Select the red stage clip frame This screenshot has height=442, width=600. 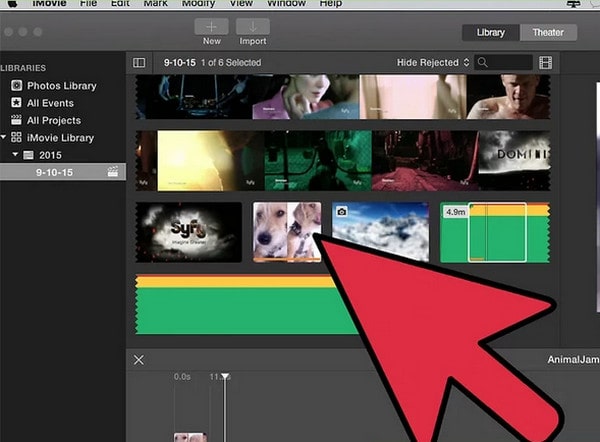point(425,160)
